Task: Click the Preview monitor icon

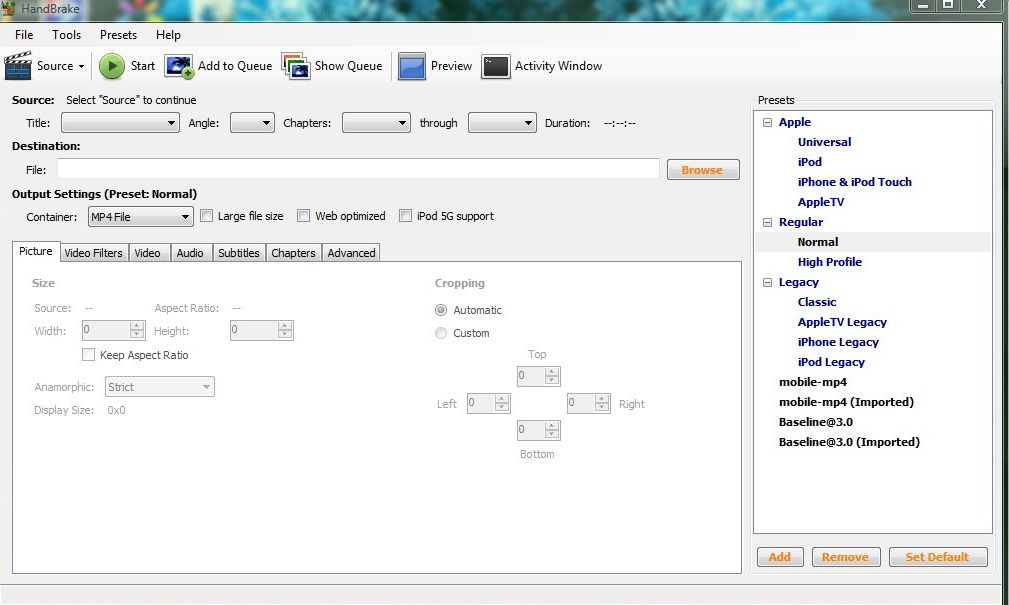Action: click(412, 66)
